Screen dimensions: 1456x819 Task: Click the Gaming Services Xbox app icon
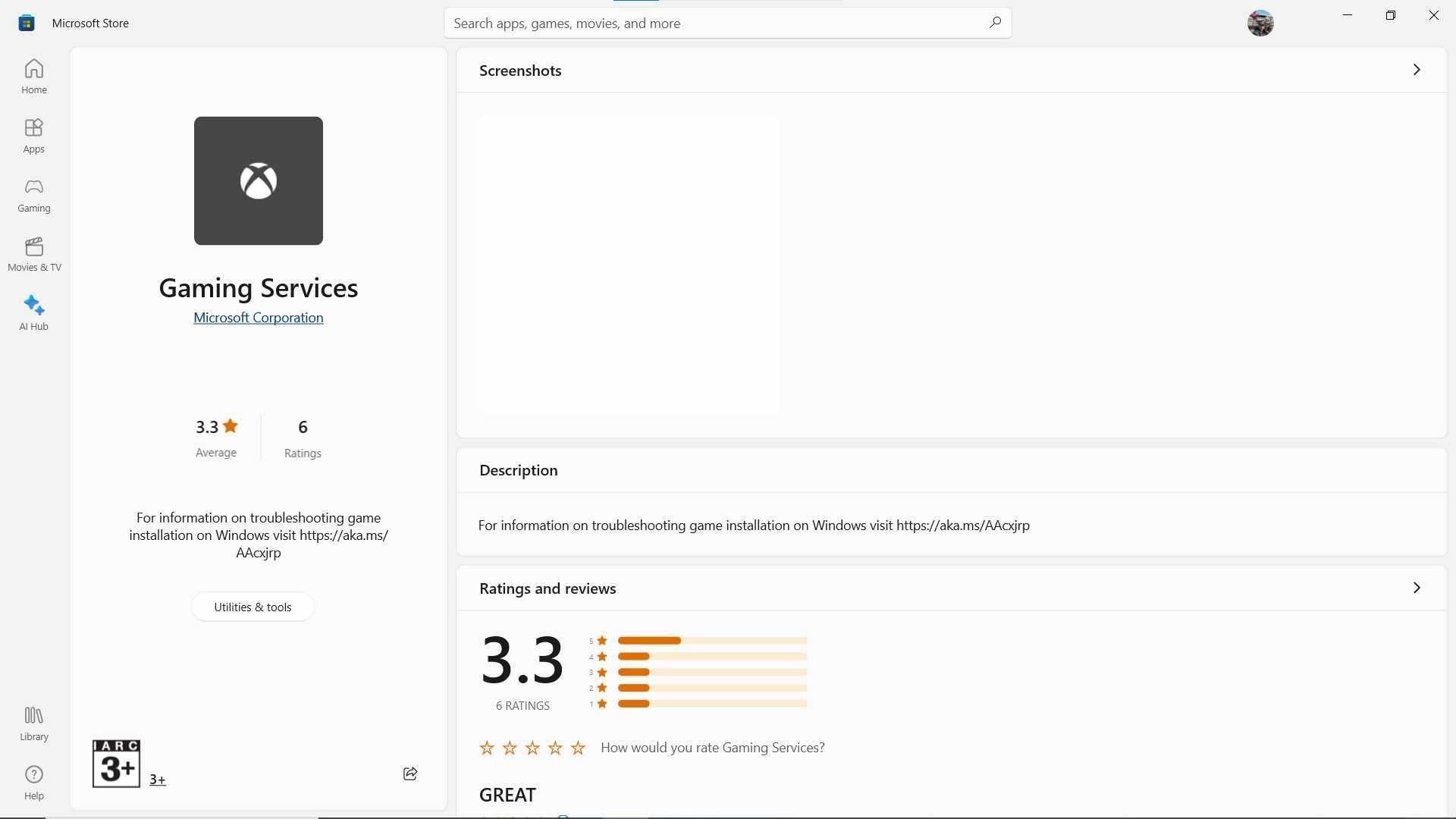pyautogui.click(x=259, y=180)
